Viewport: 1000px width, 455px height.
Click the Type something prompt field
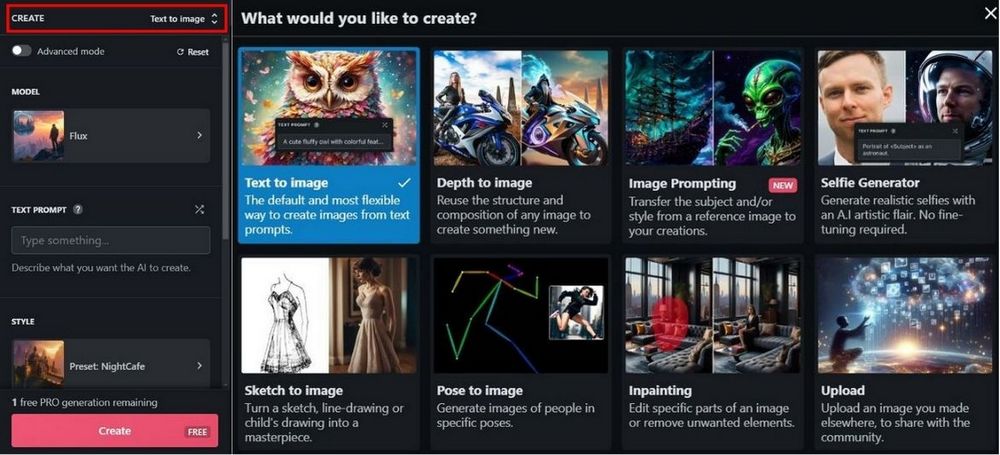pos(111,241)
